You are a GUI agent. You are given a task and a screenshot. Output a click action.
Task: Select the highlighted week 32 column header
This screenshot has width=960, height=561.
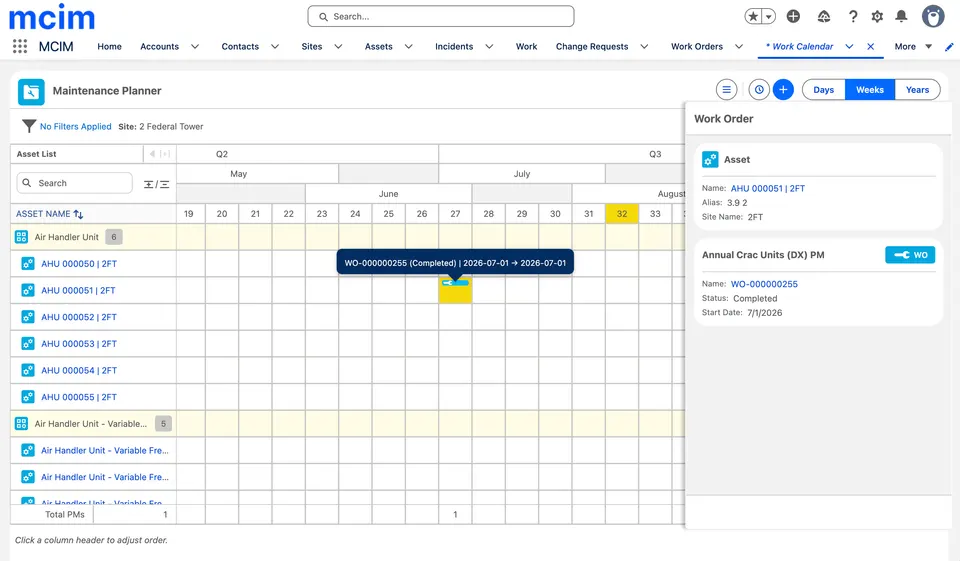pos(621,214)
